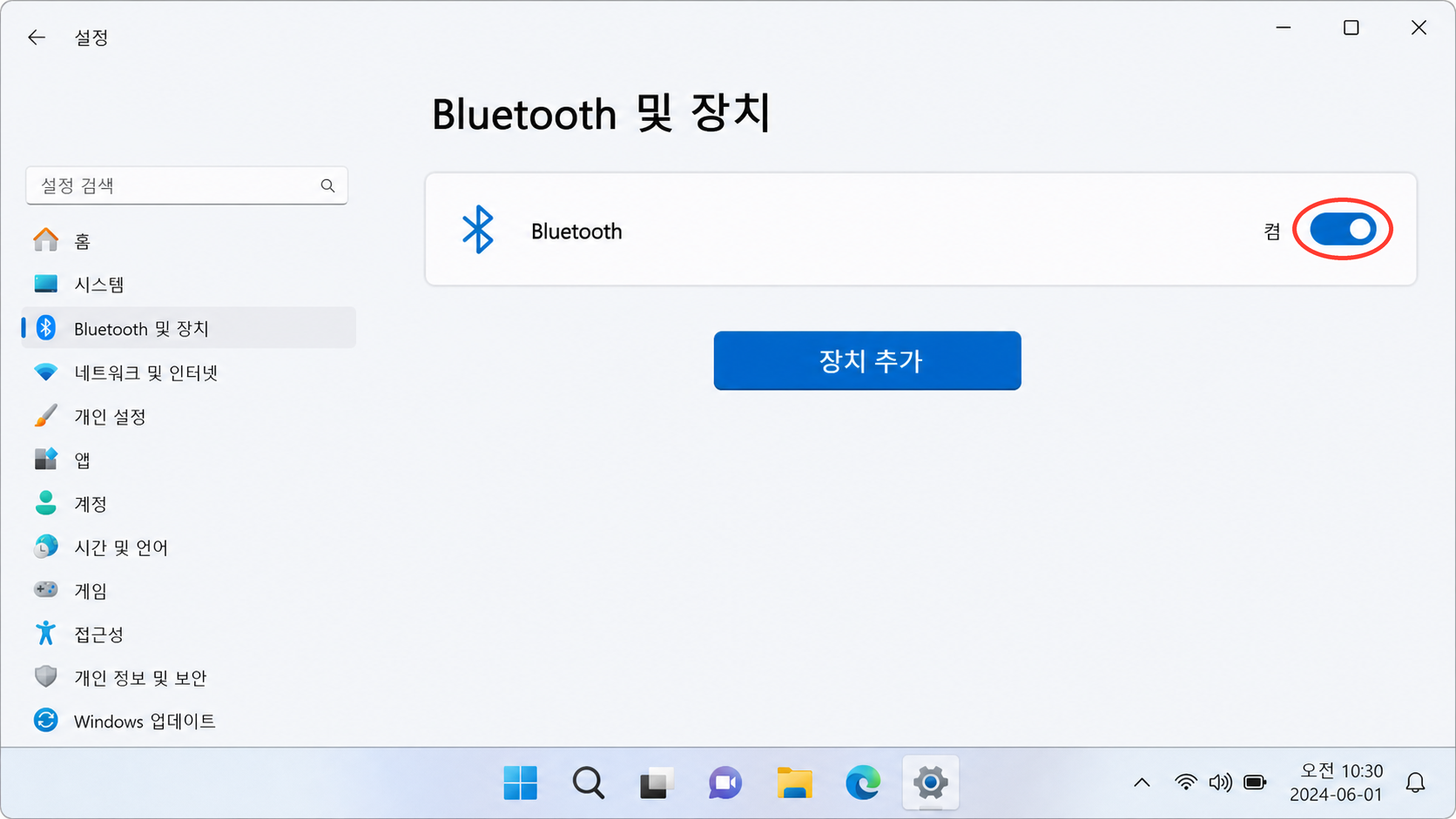1456x819 pixels.
Task: Select 시스템 in the sidebar
Action: coord(187,284)
